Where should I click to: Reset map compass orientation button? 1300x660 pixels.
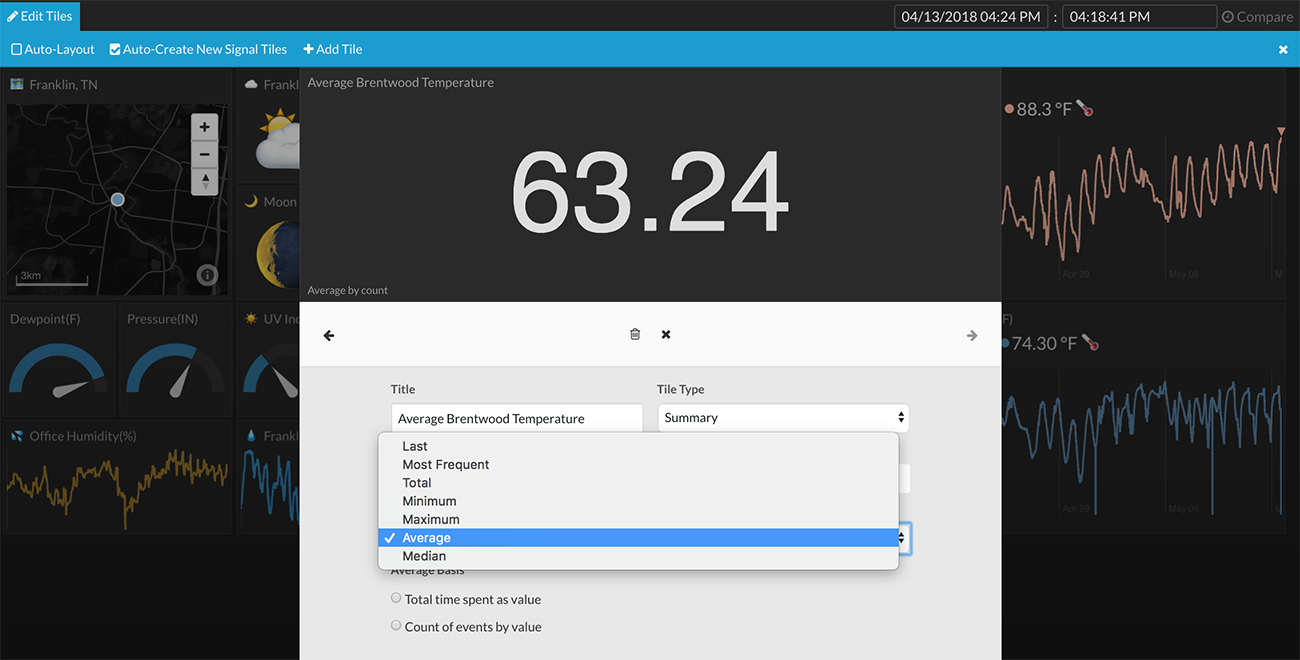point(204,181)
